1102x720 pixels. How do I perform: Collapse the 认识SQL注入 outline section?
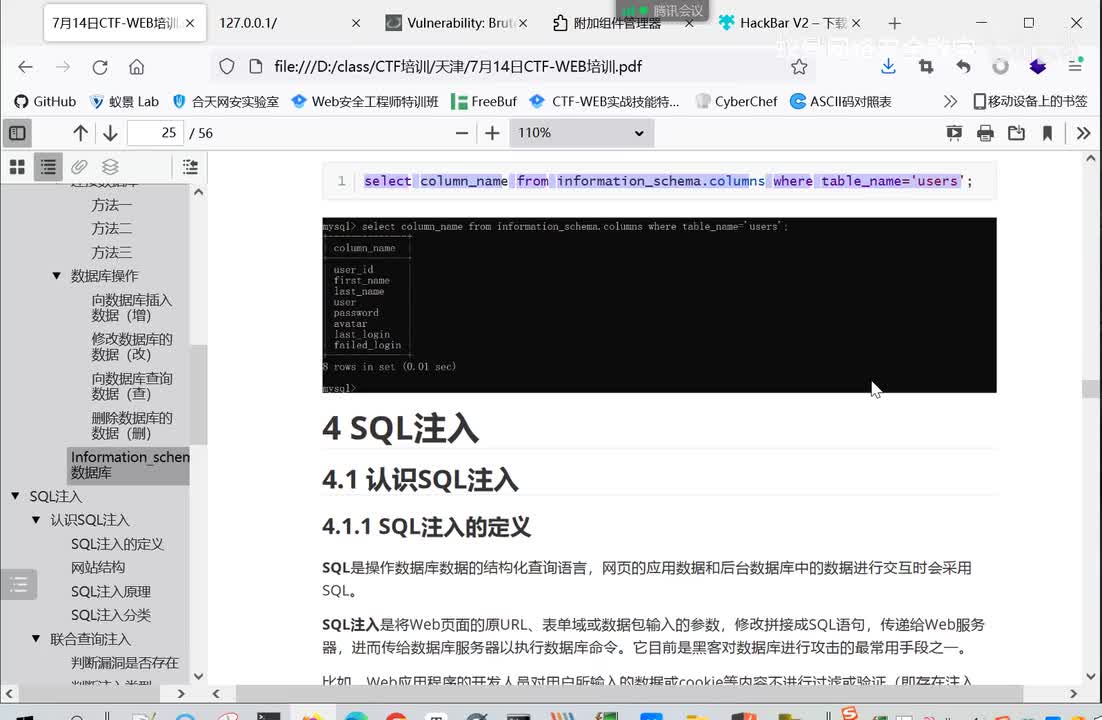[36, 520]
